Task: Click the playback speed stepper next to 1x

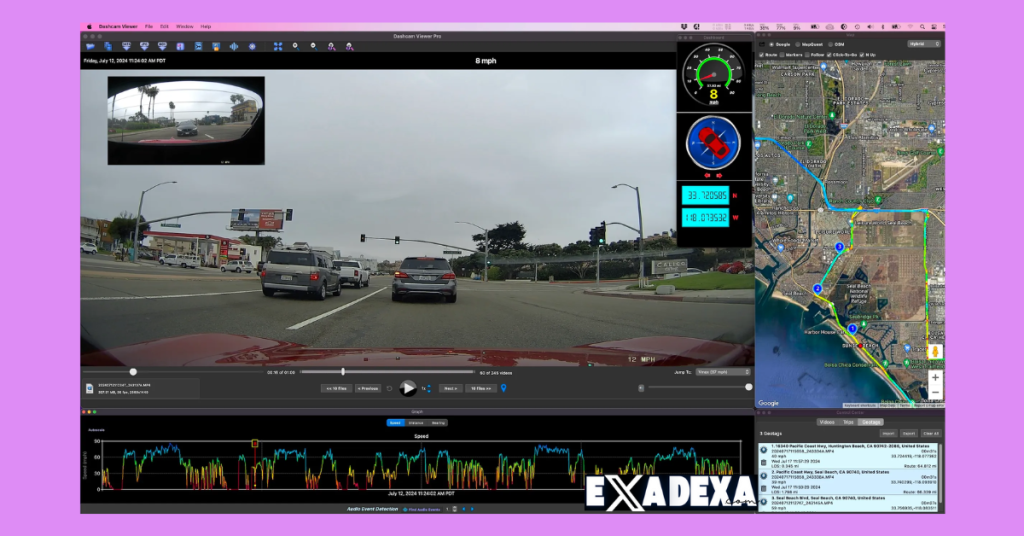Action: click(x=429, y=388)
